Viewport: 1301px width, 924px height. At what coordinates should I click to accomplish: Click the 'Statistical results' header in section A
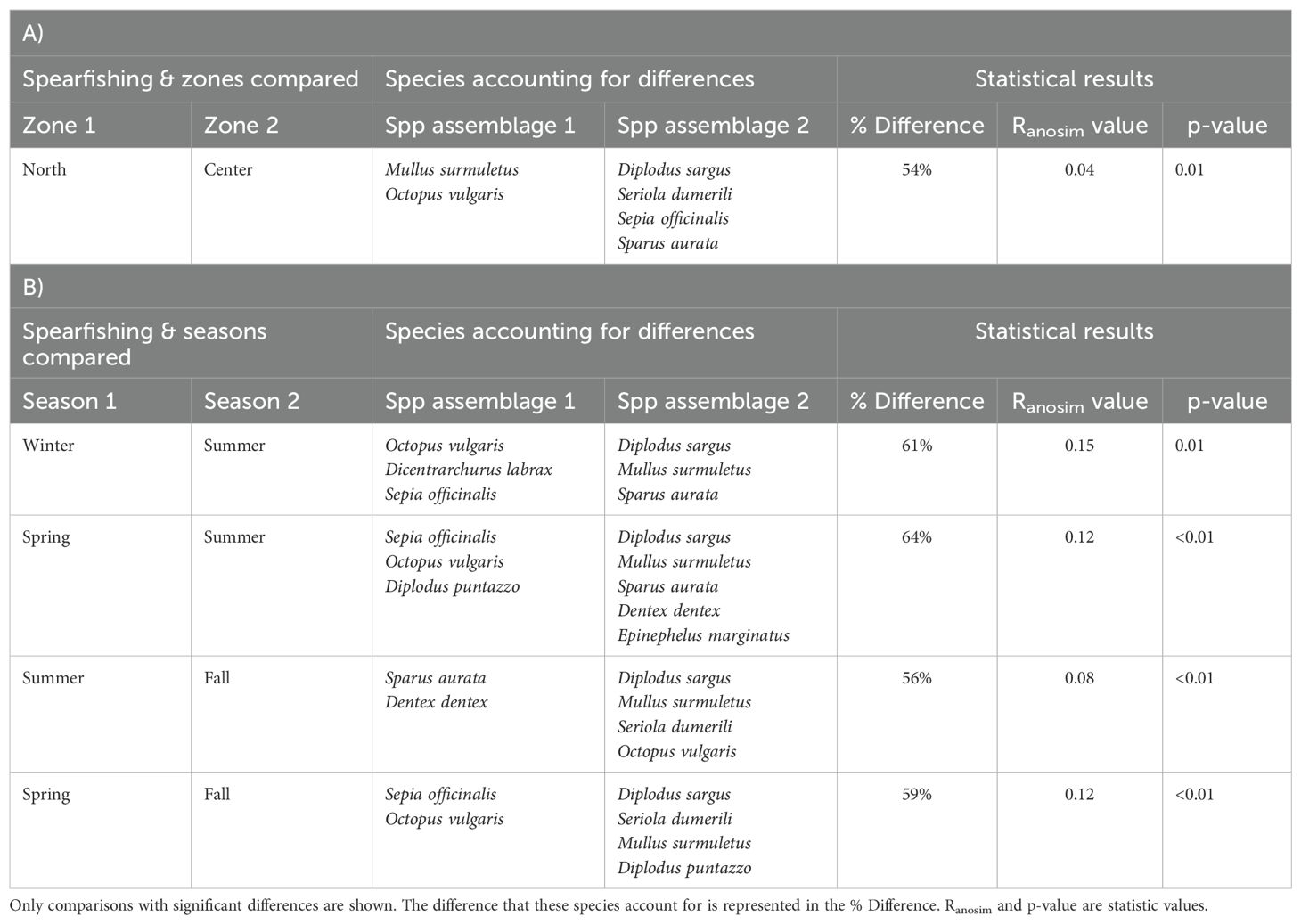[x=1064, y=79]
